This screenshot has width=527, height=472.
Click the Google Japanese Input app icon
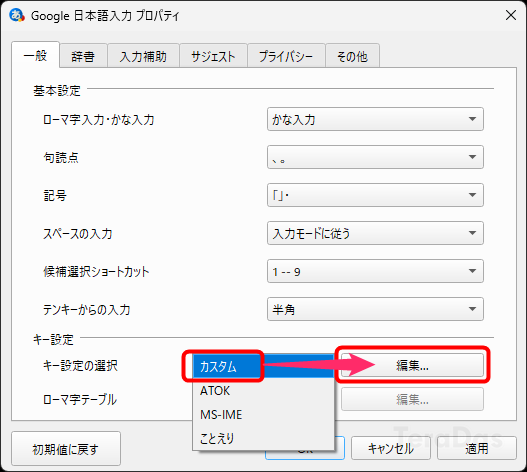point(17,15)
